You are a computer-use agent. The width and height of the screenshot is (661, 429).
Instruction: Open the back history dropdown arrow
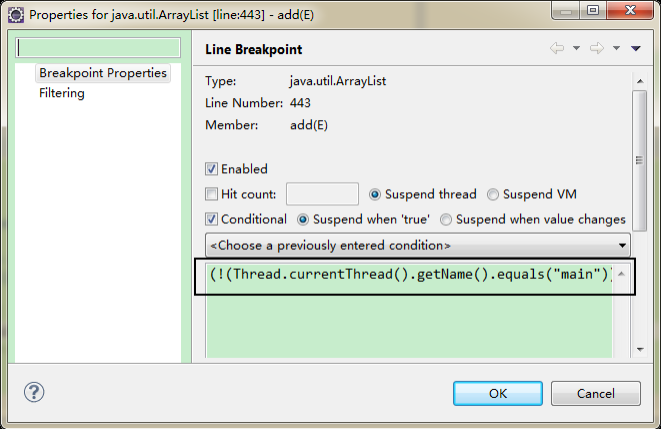[576, 48]
